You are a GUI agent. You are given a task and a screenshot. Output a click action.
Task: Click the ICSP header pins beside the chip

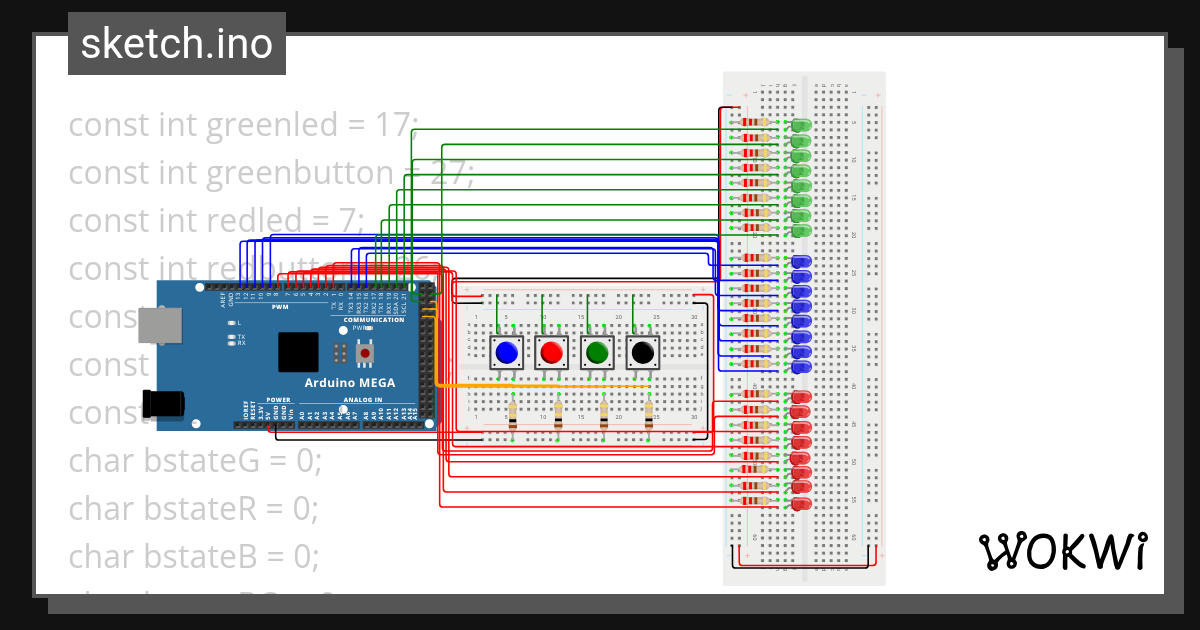point(340,353)
